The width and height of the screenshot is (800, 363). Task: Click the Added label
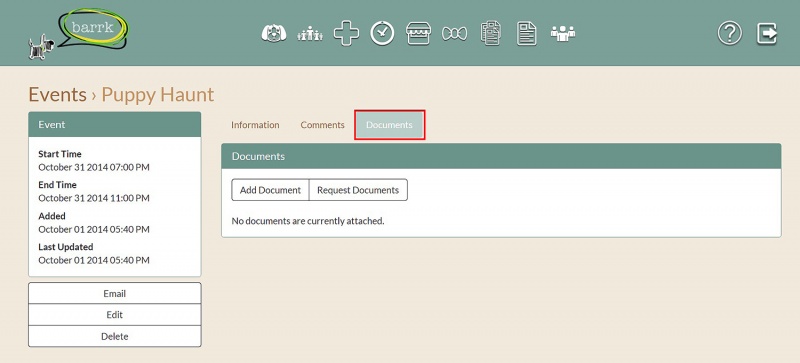(52, 216)
